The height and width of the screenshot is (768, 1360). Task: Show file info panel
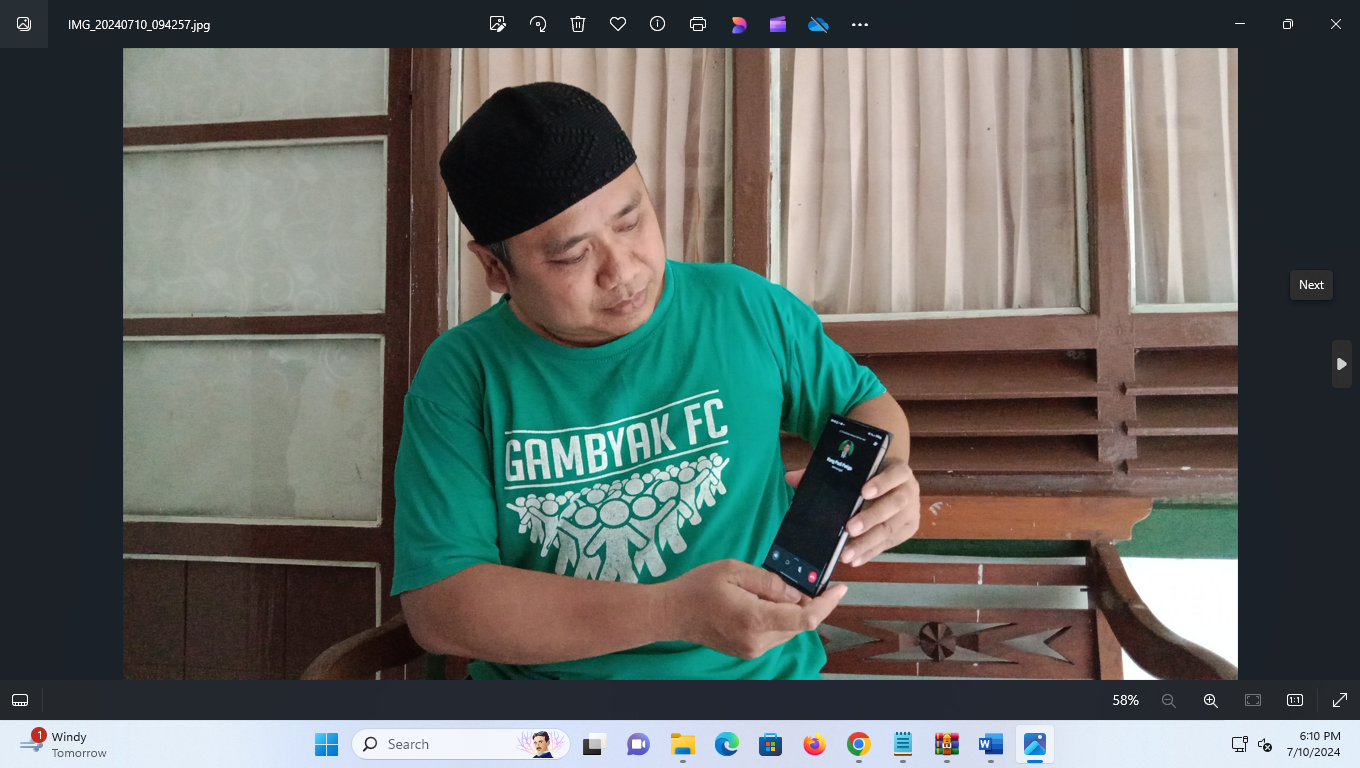[657, 24]
